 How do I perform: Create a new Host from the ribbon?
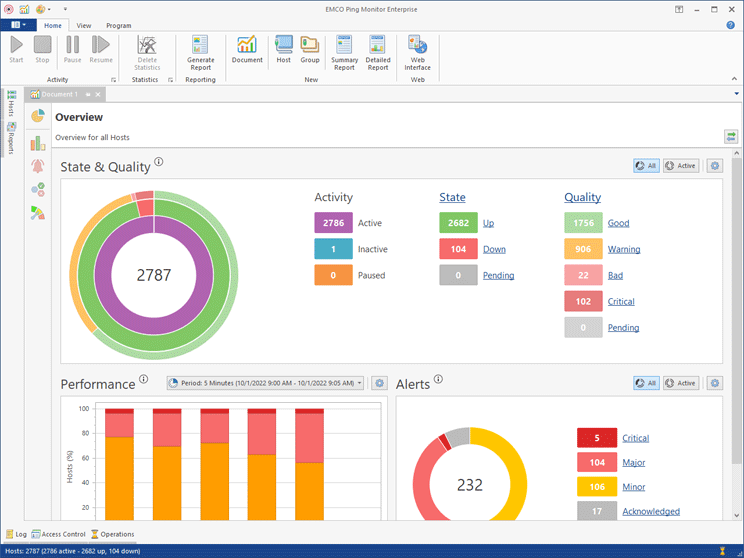283,48
